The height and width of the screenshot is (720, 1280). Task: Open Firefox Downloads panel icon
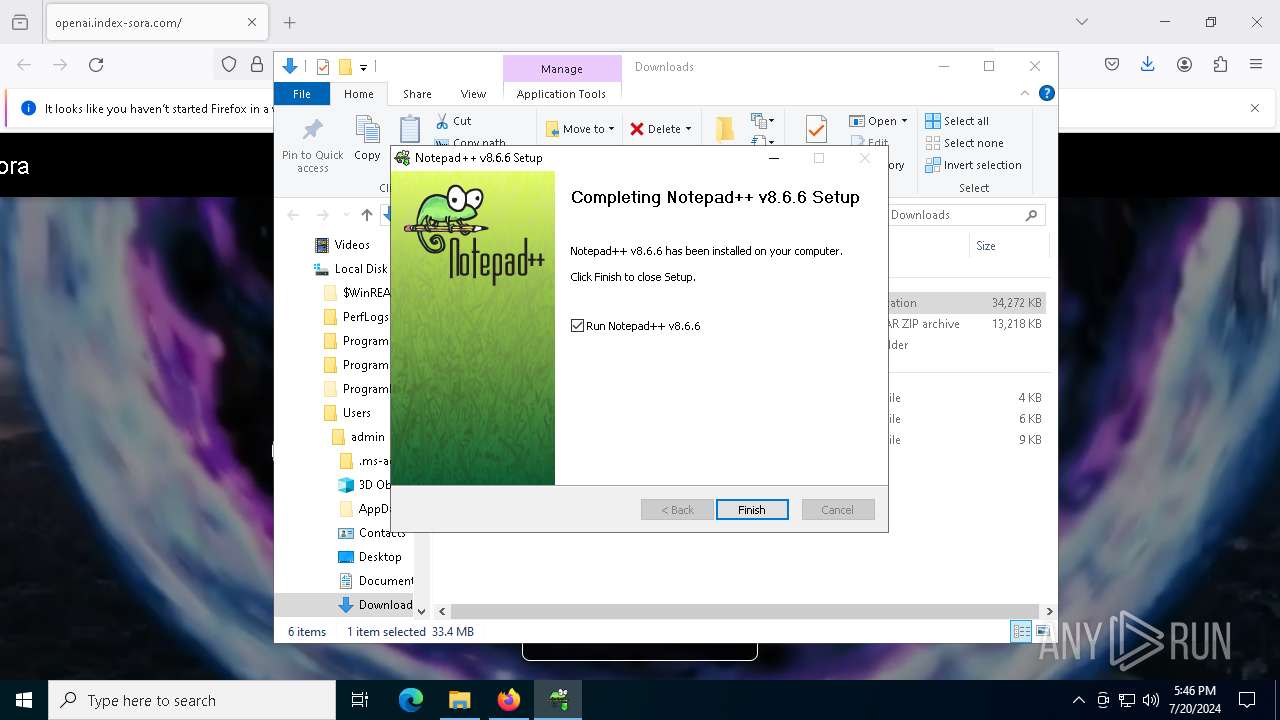1148,65
